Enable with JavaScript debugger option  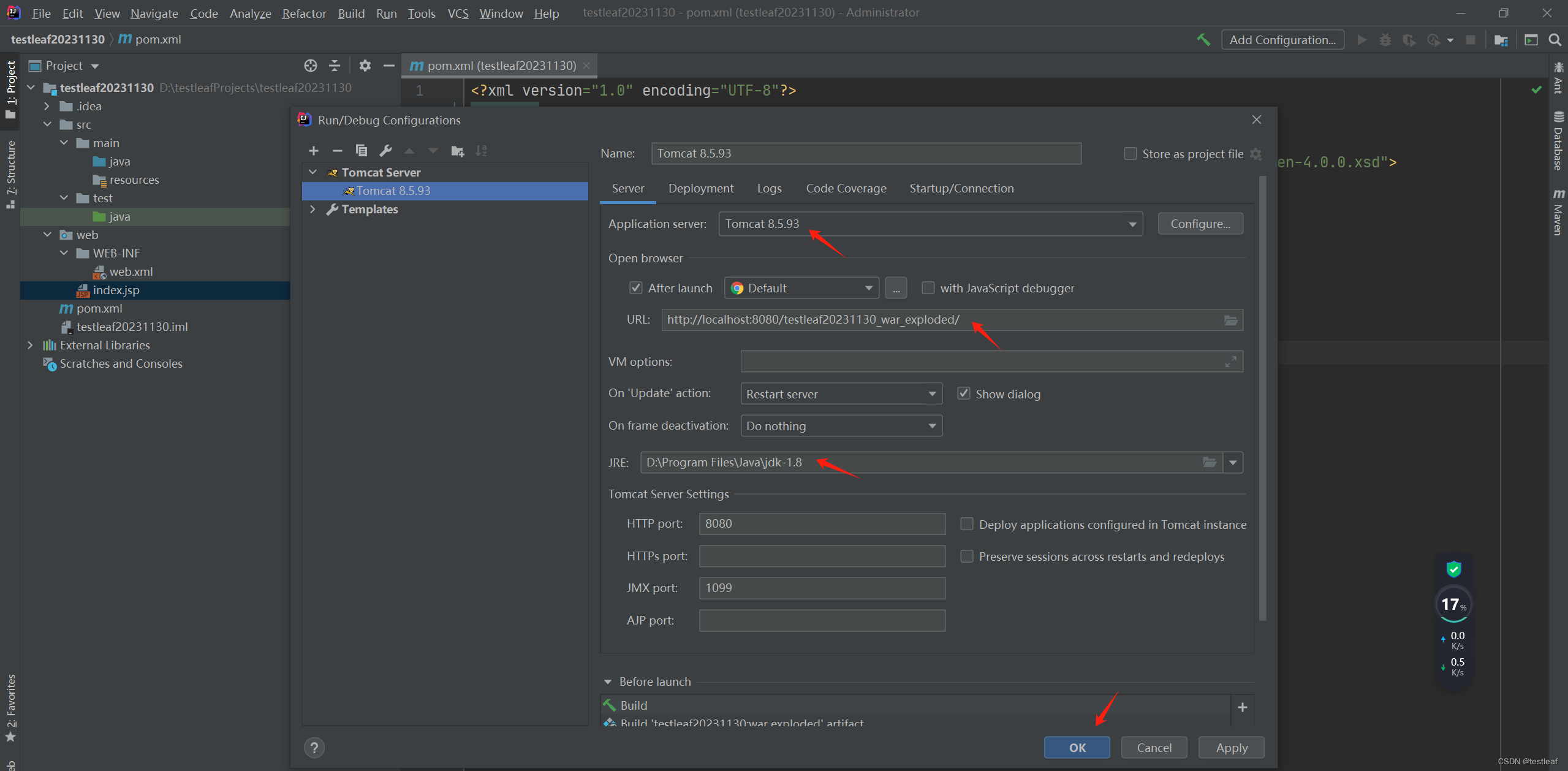coord(928,288)
